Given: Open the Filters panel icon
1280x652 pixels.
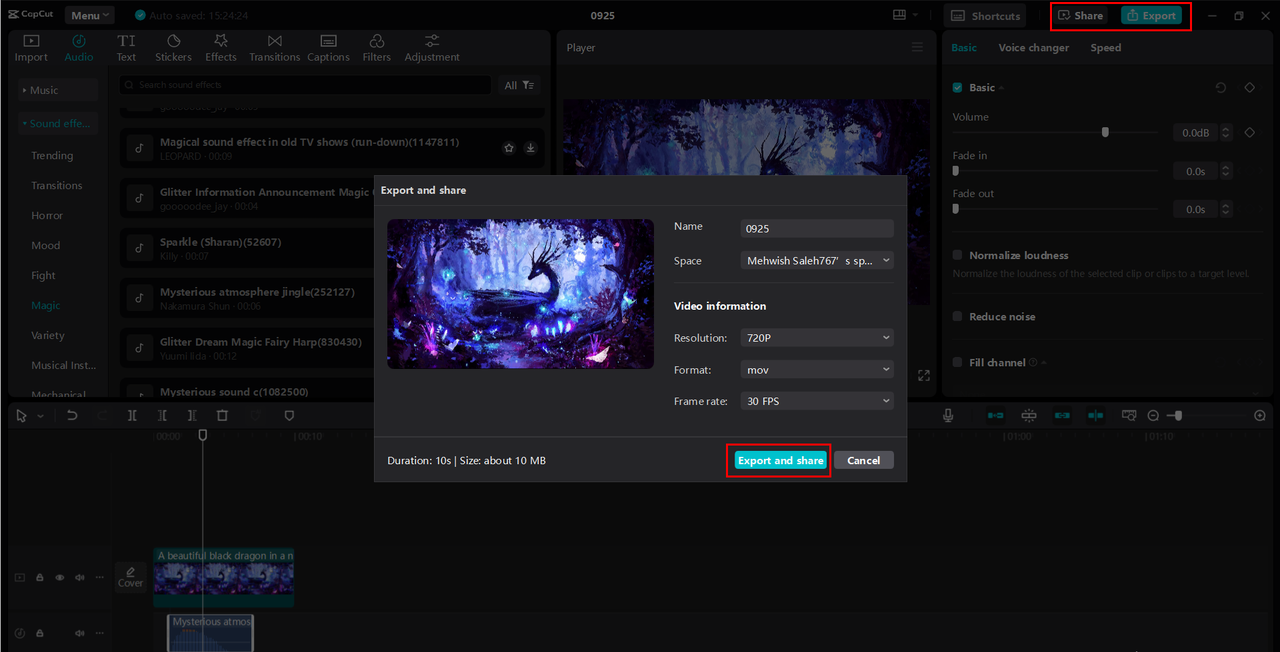Looking at the screenshot, I should point(377,48).
